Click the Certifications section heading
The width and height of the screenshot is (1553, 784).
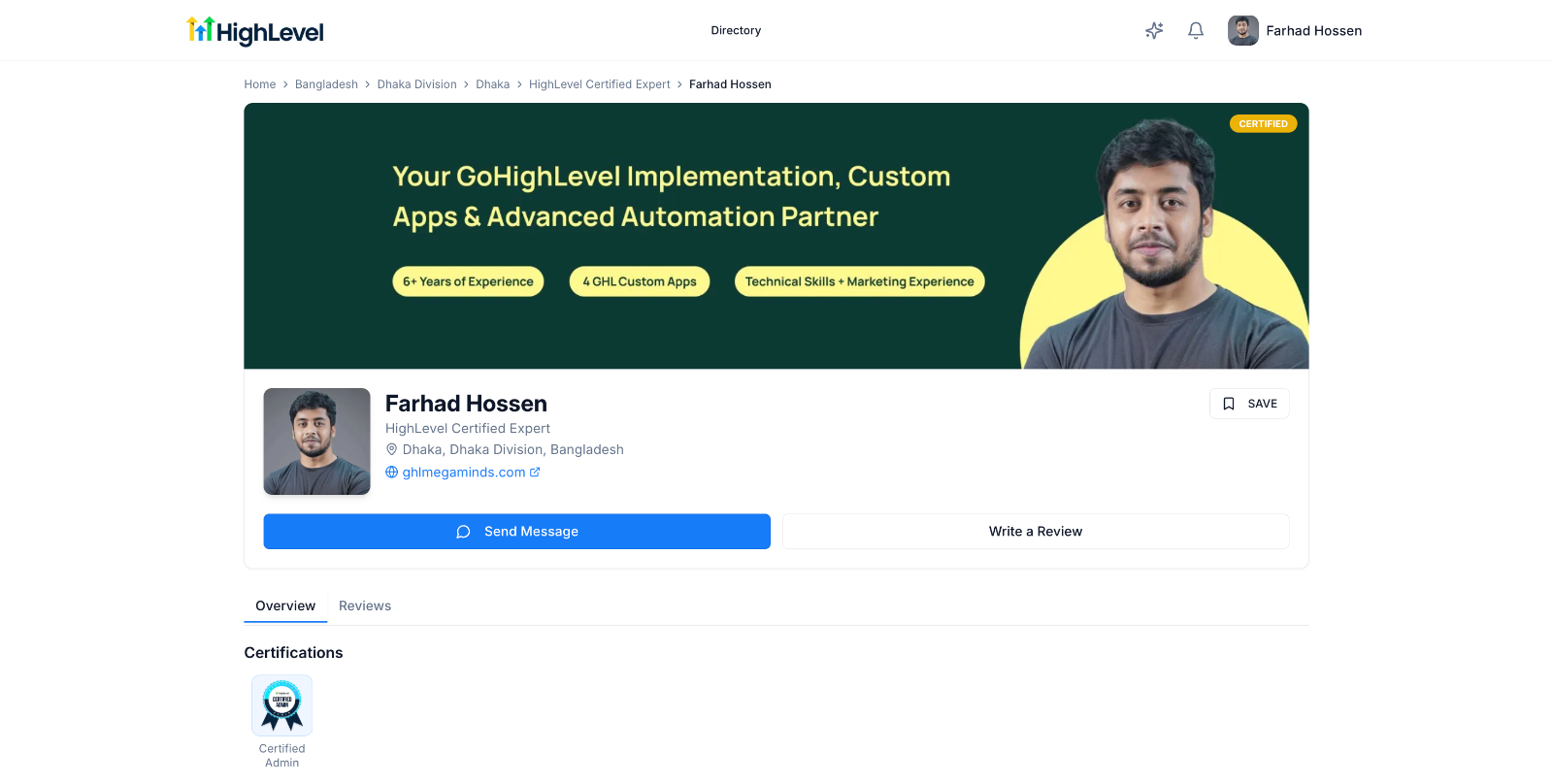(x=293, y=653)
